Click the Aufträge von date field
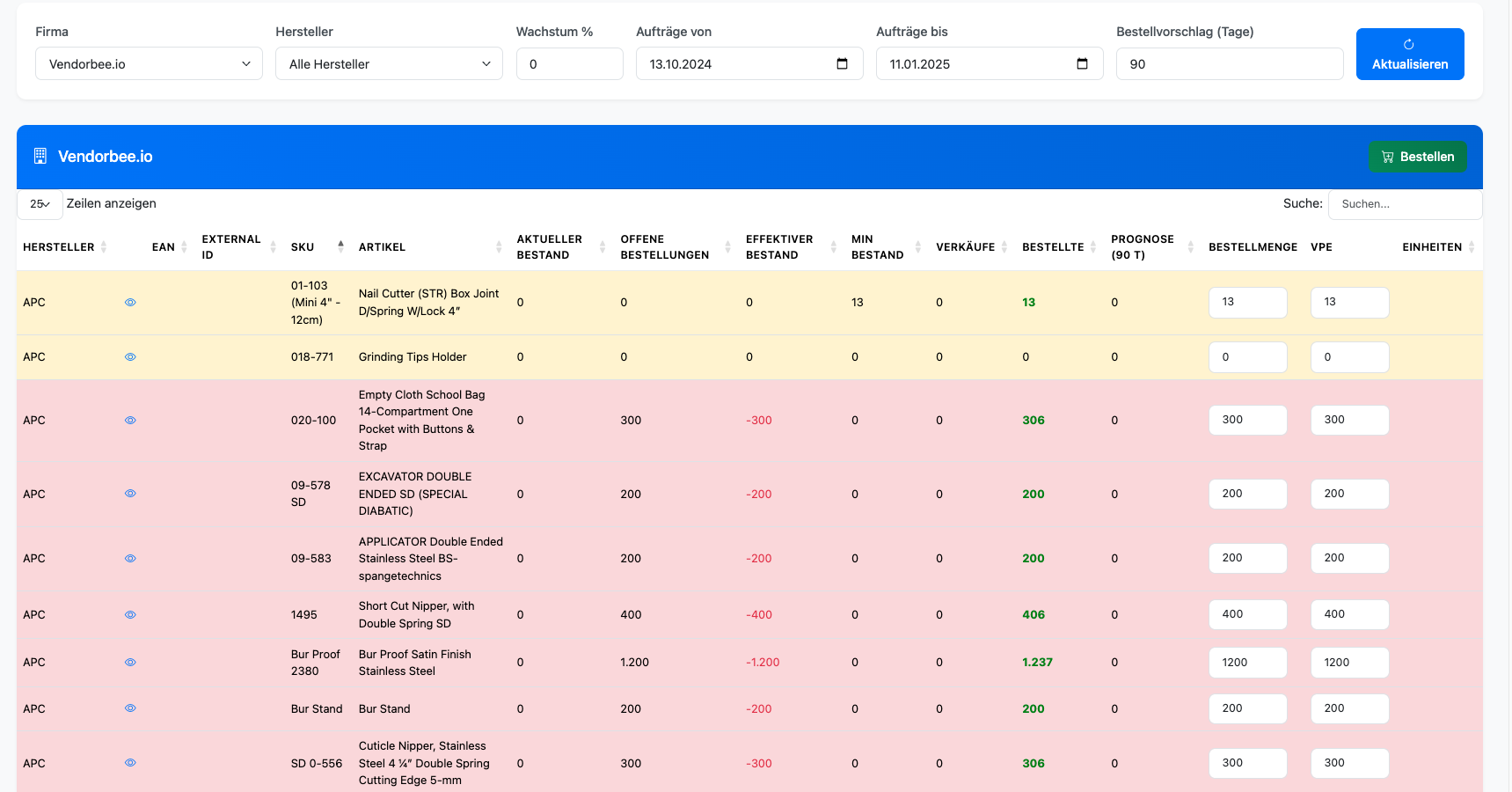1512x792 pixels. [x=749, y=63]
